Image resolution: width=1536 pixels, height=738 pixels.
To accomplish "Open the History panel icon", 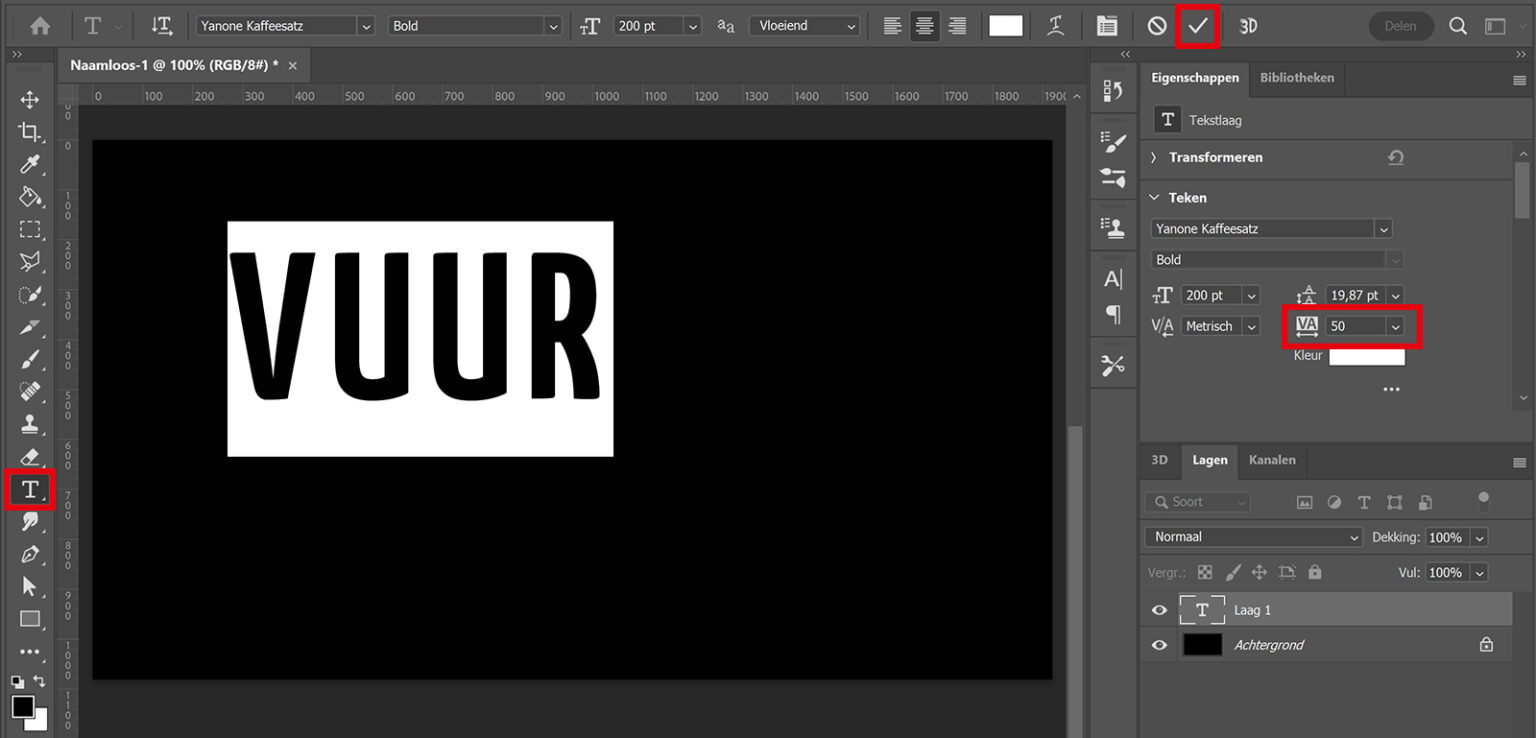I will click(x=1113, y=91).
